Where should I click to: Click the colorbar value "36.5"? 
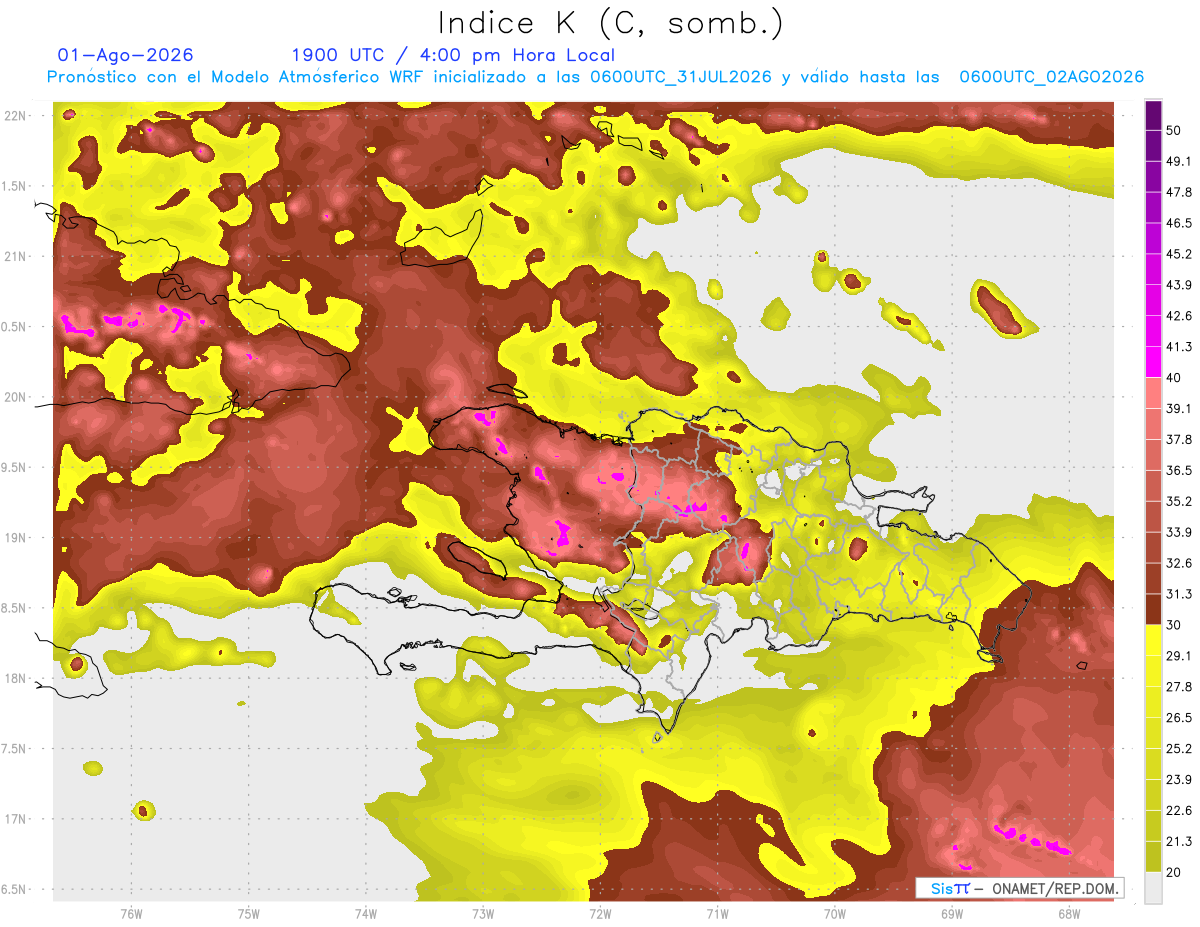point(1178,470)
